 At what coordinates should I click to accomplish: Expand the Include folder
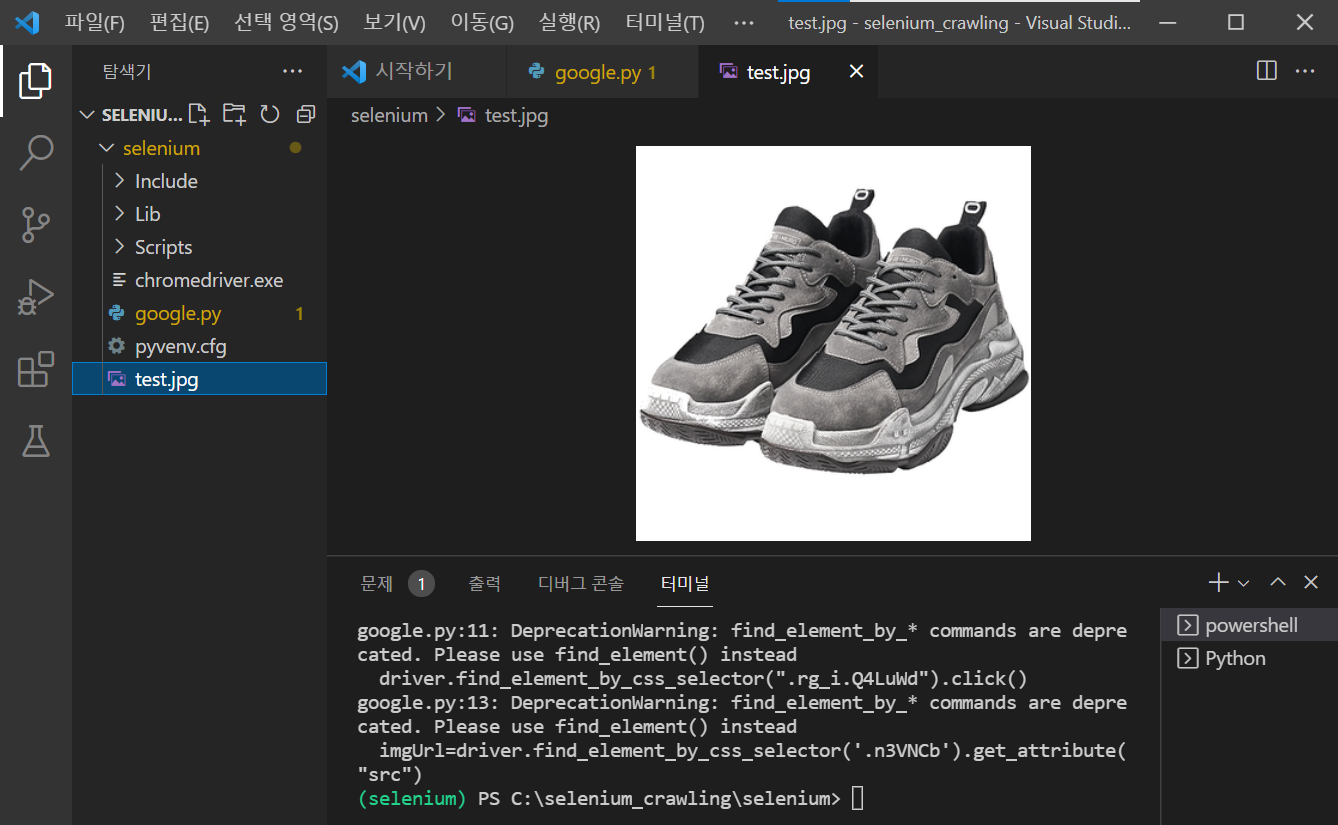pos(199,181)
